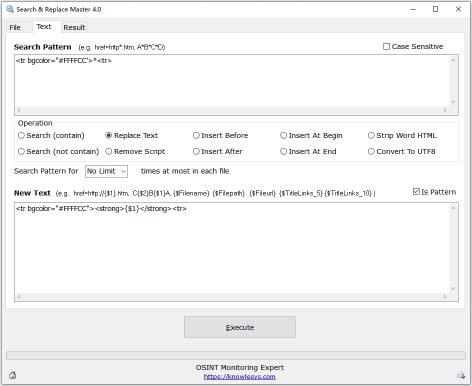This screenshot has height=386, width=472.
Task: Click the Search & Replace Master title icon
Action: click(10, 9)
